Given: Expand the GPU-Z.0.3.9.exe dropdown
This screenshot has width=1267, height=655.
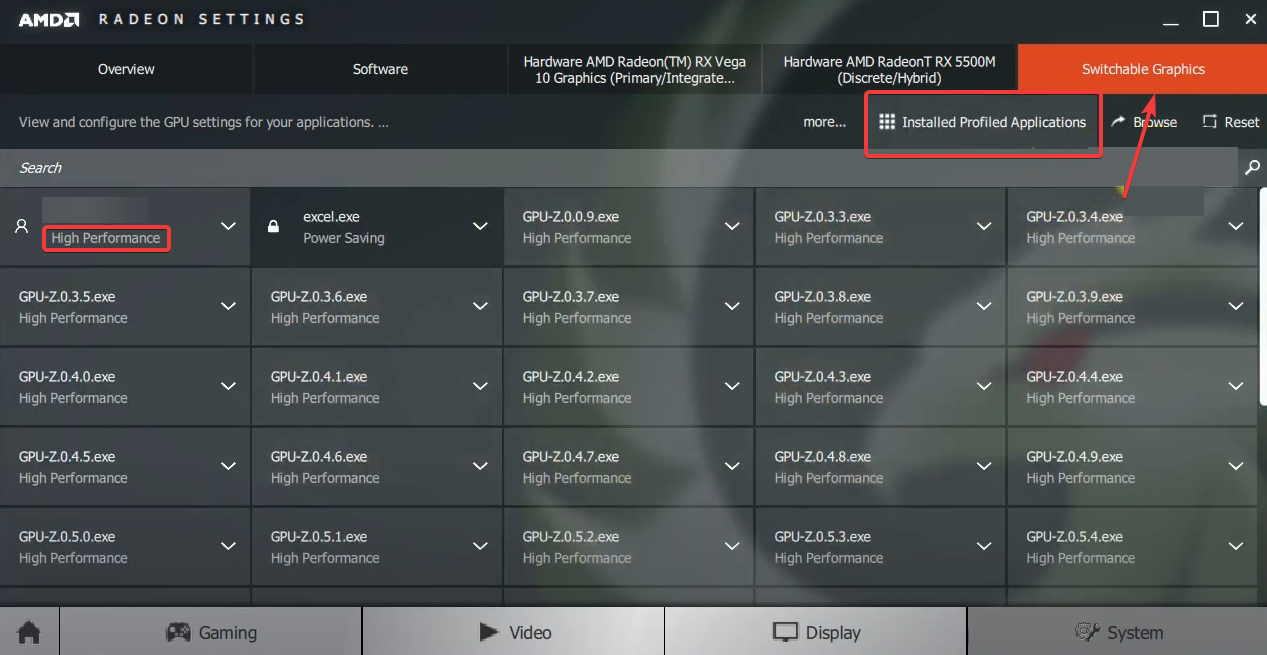Looking at the screenshot, I should (1236, 306).
